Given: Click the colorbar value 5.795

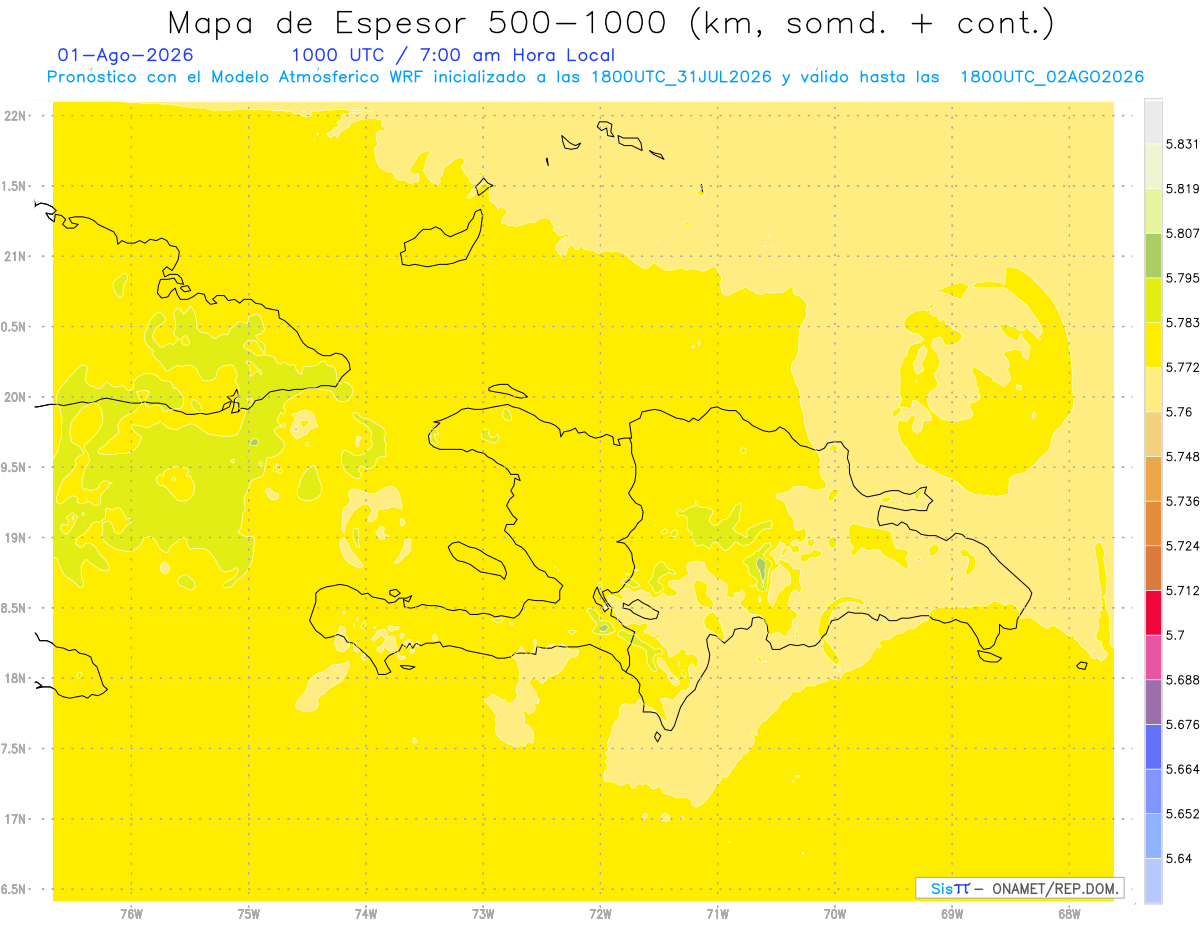Looking at the screenshot, I should click(x=1183, y=278).
